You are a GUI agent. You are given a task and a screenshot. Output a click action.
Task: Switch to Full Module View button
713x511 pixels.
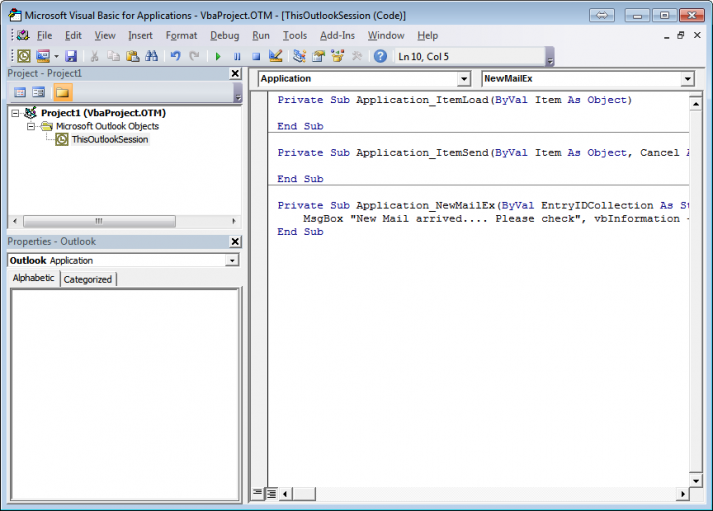(x=271, y=493)
